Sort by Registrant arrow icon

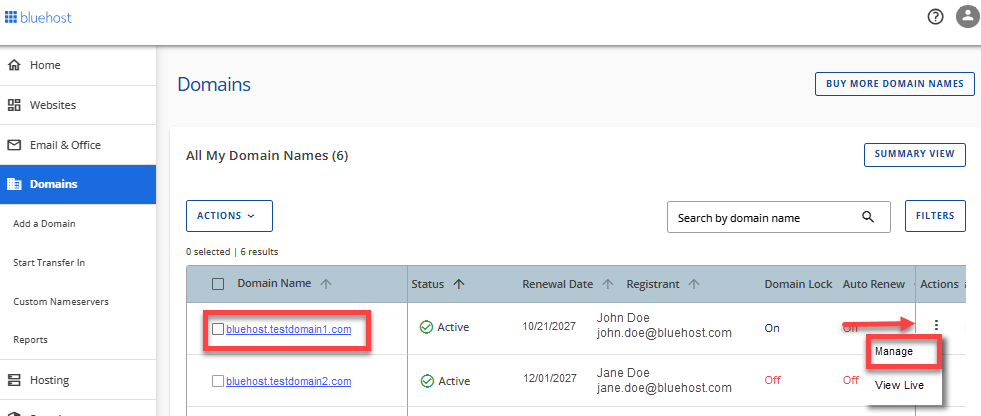pos(692,284)
